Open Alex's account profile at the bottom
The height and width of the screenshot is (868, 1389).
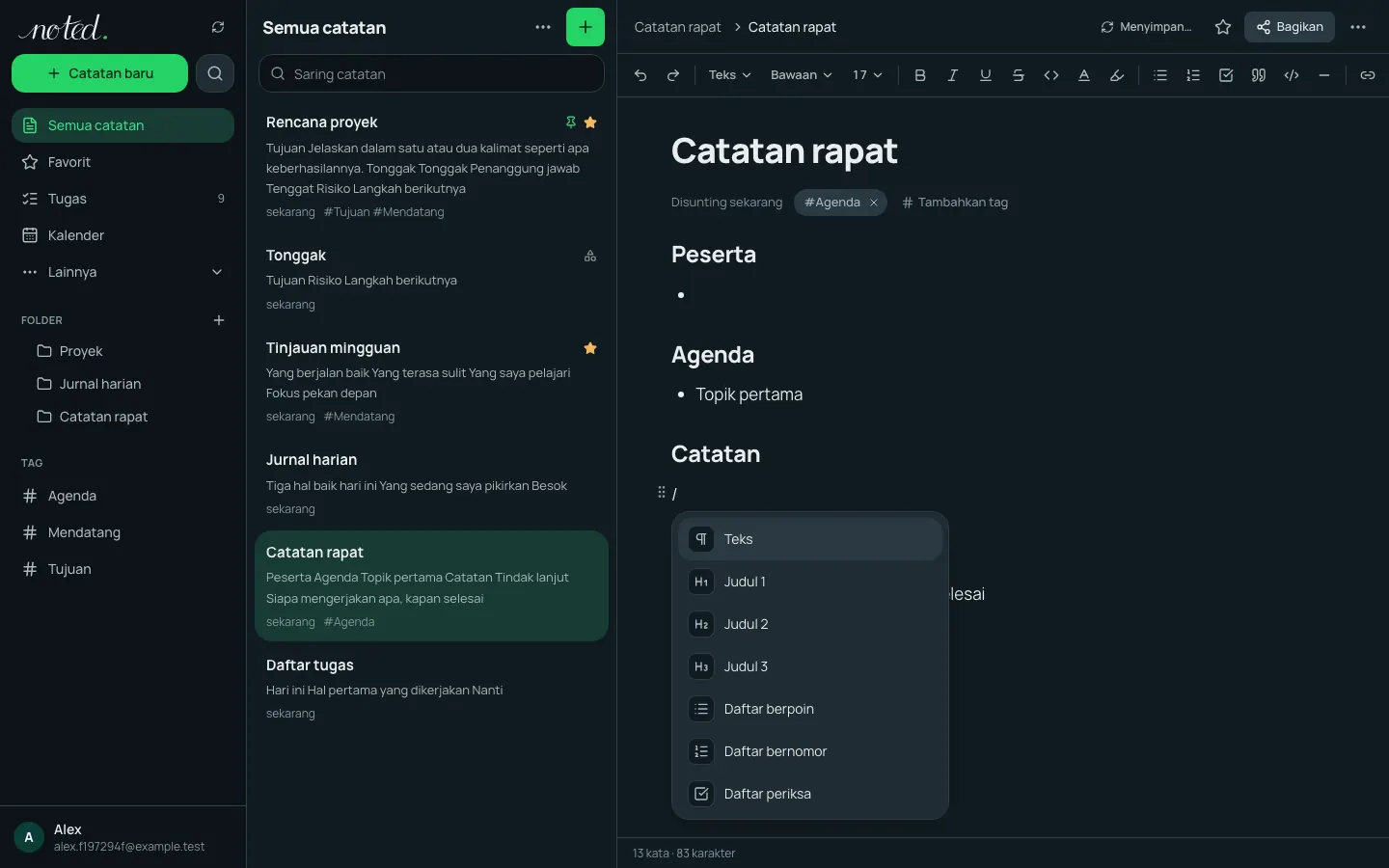coord(123,837)
